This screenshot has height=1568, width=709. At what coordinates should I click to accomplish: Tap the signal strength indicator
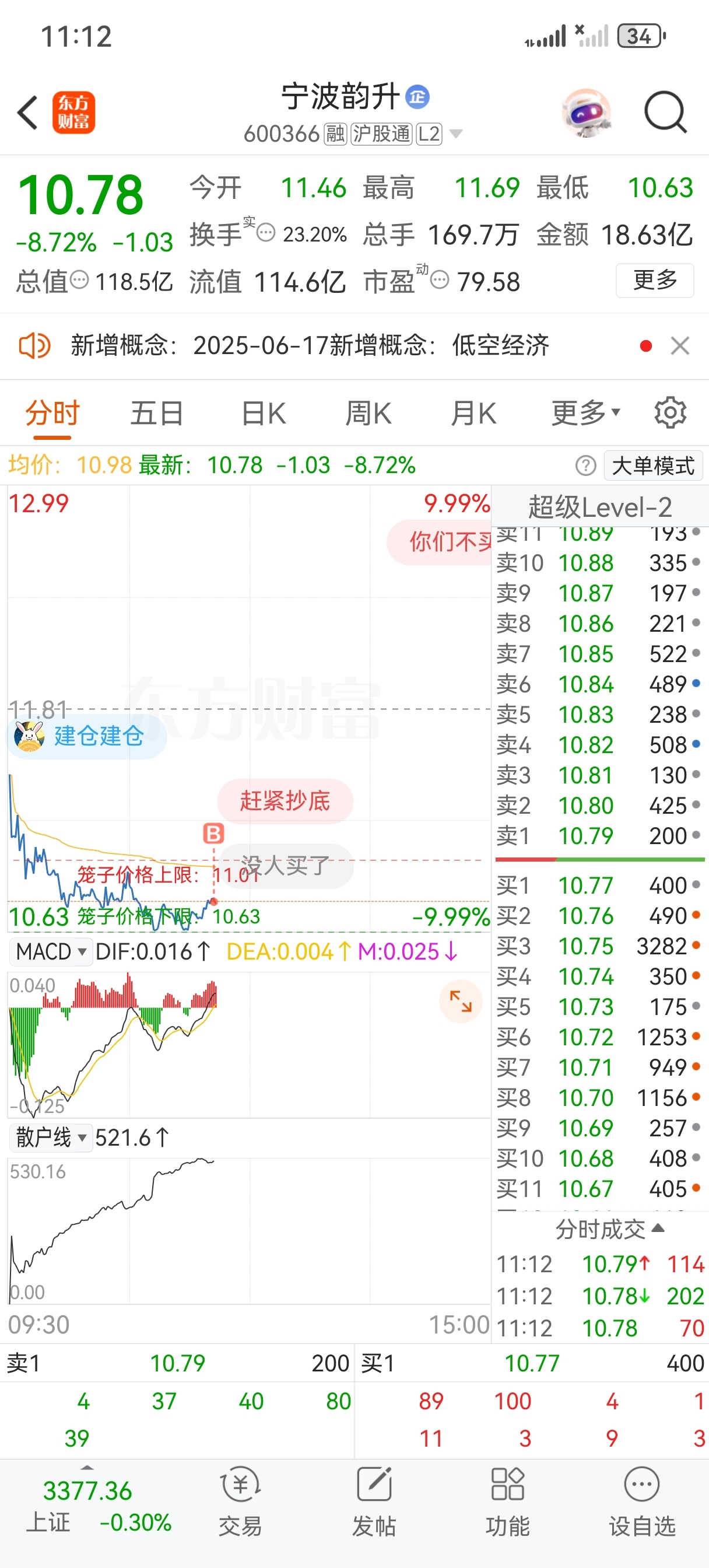(x=546, y=37)
